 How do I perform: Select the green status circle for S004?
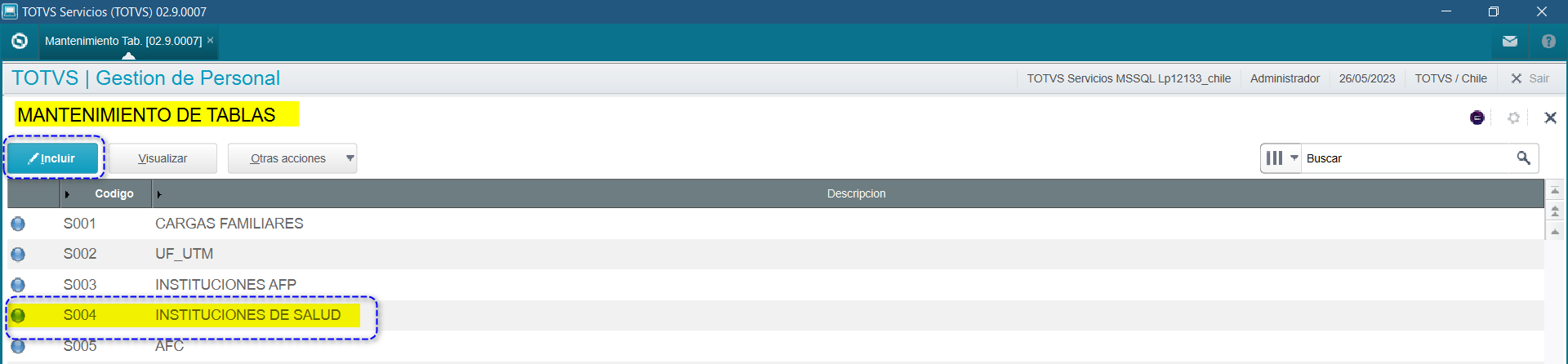pyautogui.click(x=18, y=315)
